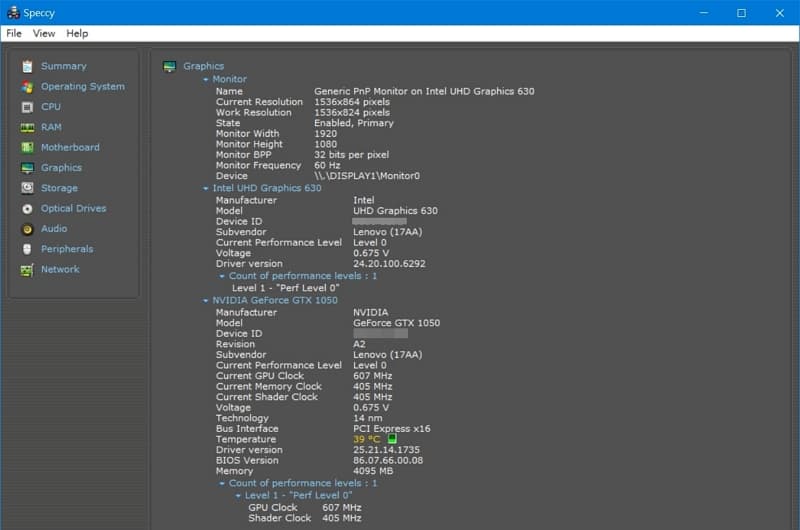800x530 pixels.
Task: Select the PCI Express x16 bus interface value
Action: coord(391,428)
